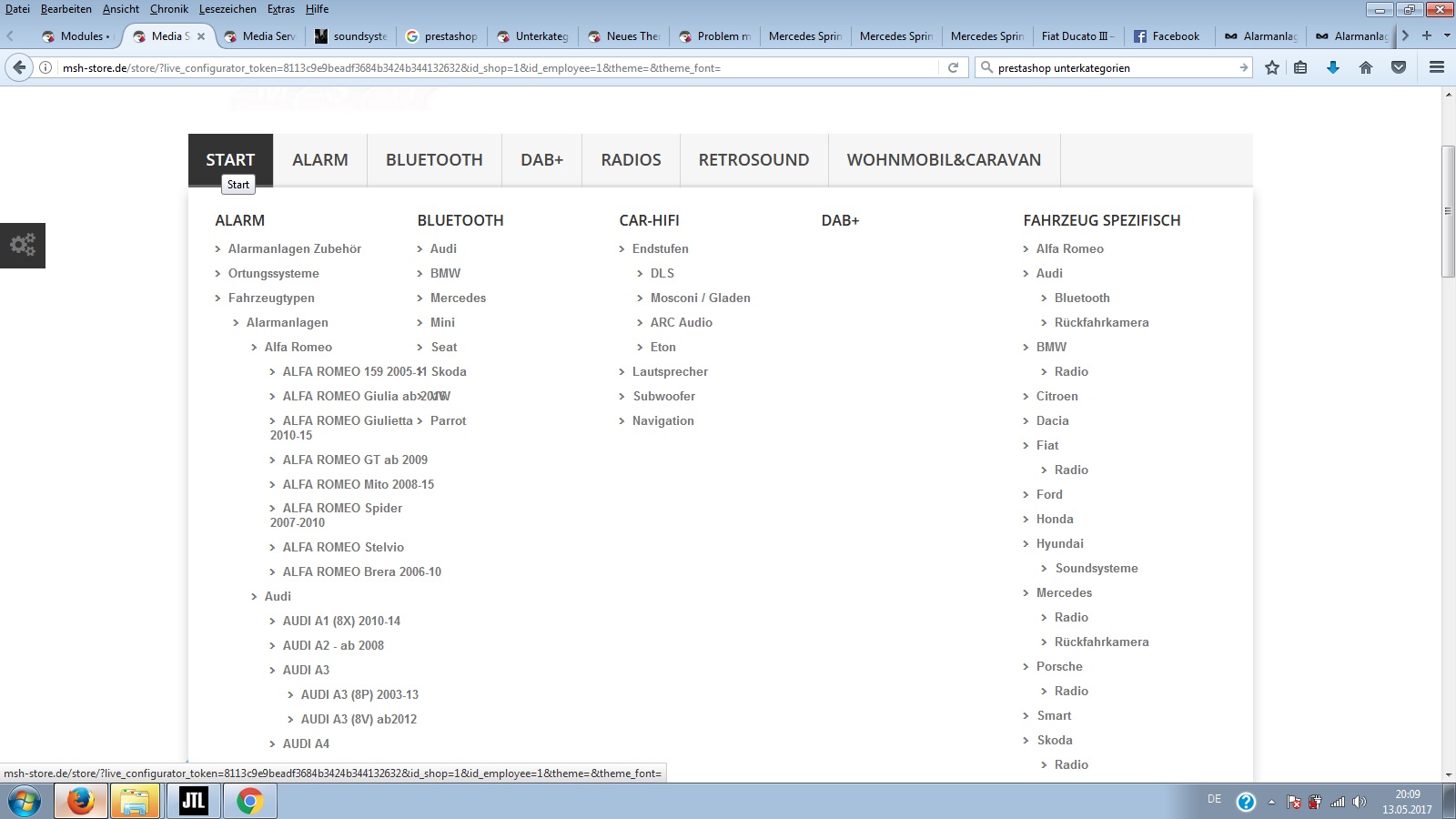Open Alarmanlagen Zubehör link

click(295, 248)
